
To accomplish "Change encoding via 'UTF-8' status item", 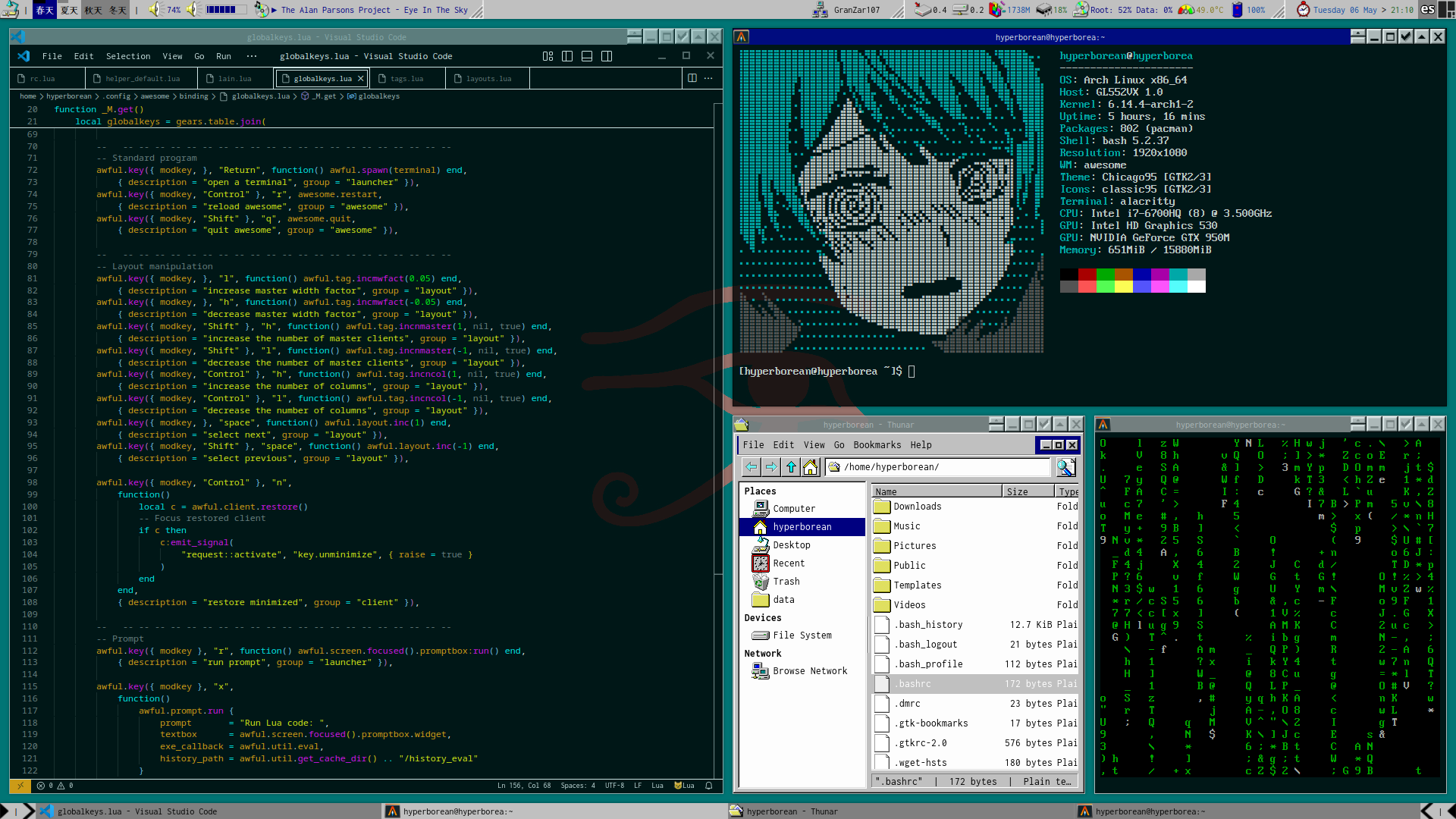I will (x=615, y=786).
